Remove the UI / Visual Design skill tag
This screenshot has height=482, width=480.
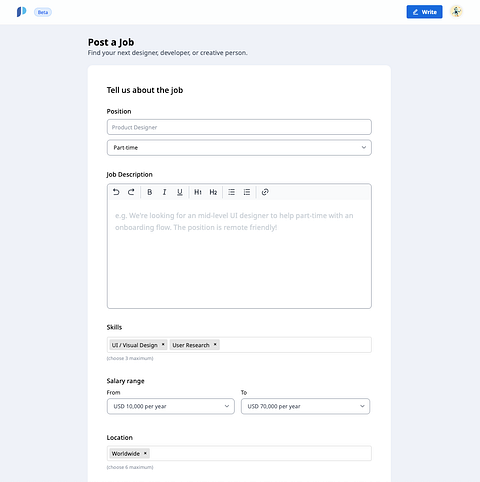[163, 345]
